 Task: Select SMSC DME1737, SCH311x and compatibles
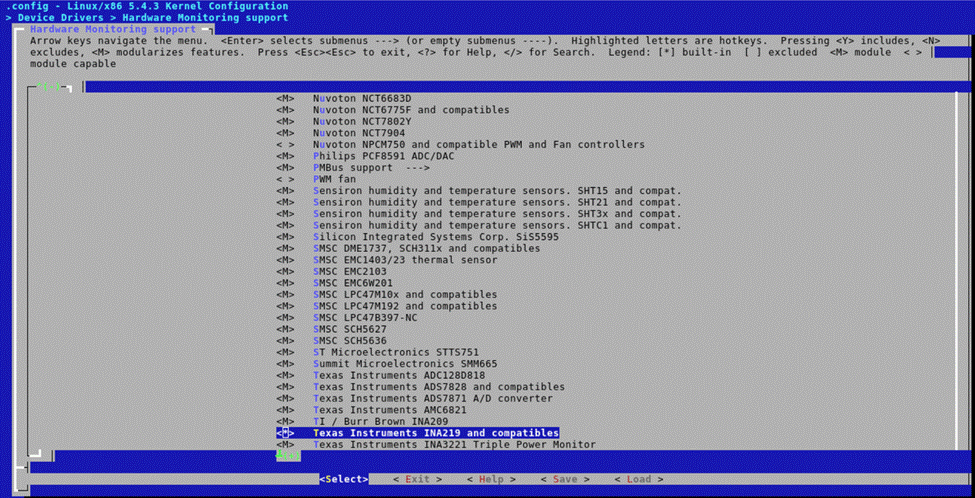(427, 248)
